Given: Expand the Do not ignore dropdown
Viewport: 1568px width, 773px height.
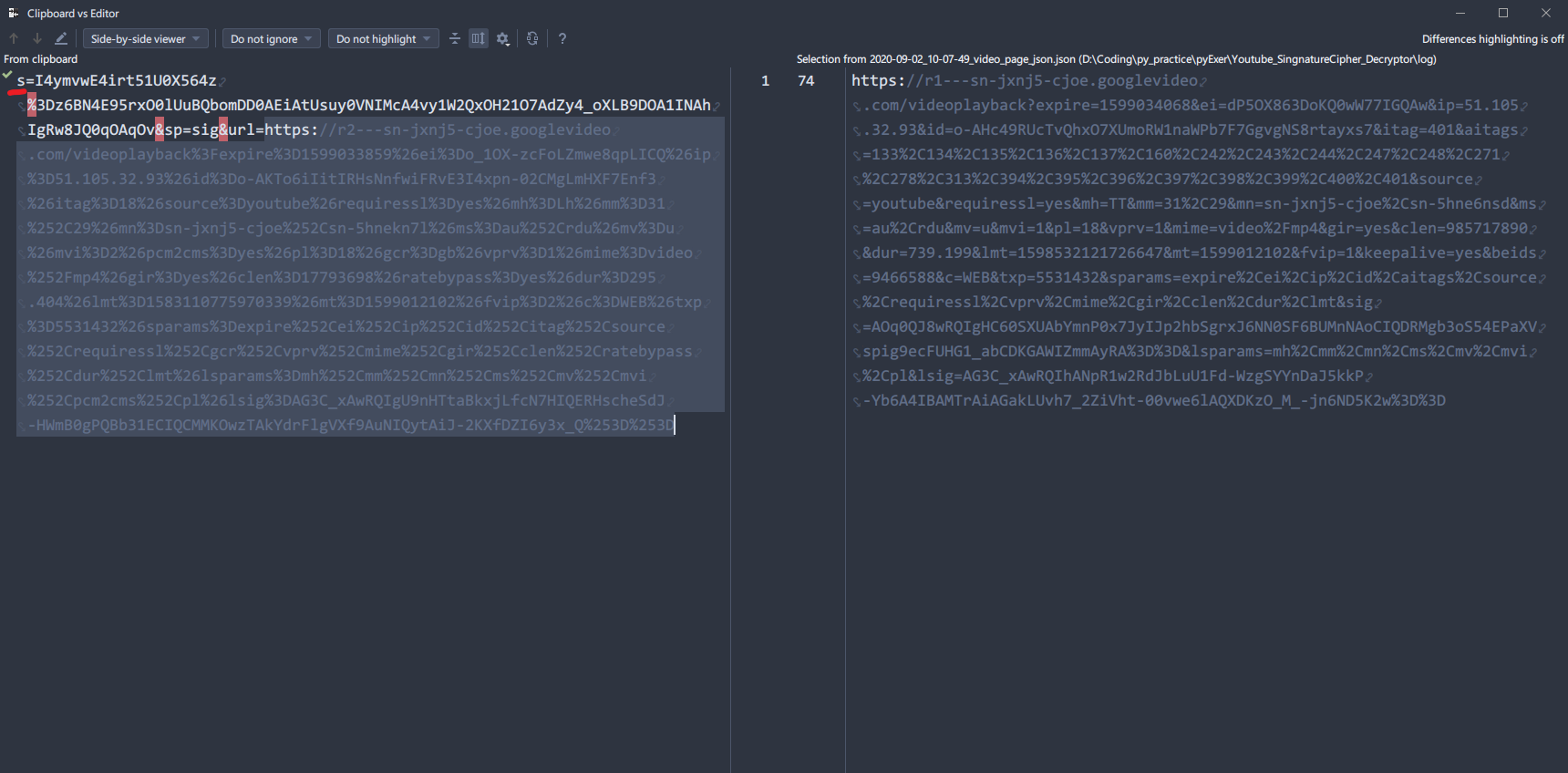Looking at the screenshot, I should tap(271, 38).
